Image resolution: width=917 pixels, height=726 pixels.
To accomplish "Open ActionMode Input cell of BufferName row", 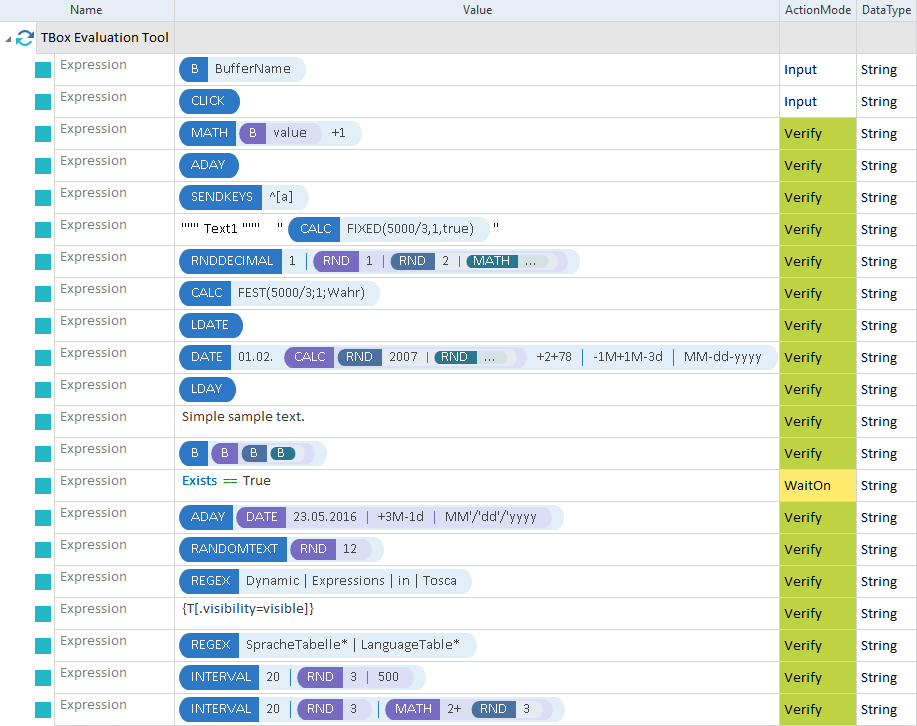I will click(817, 70).
